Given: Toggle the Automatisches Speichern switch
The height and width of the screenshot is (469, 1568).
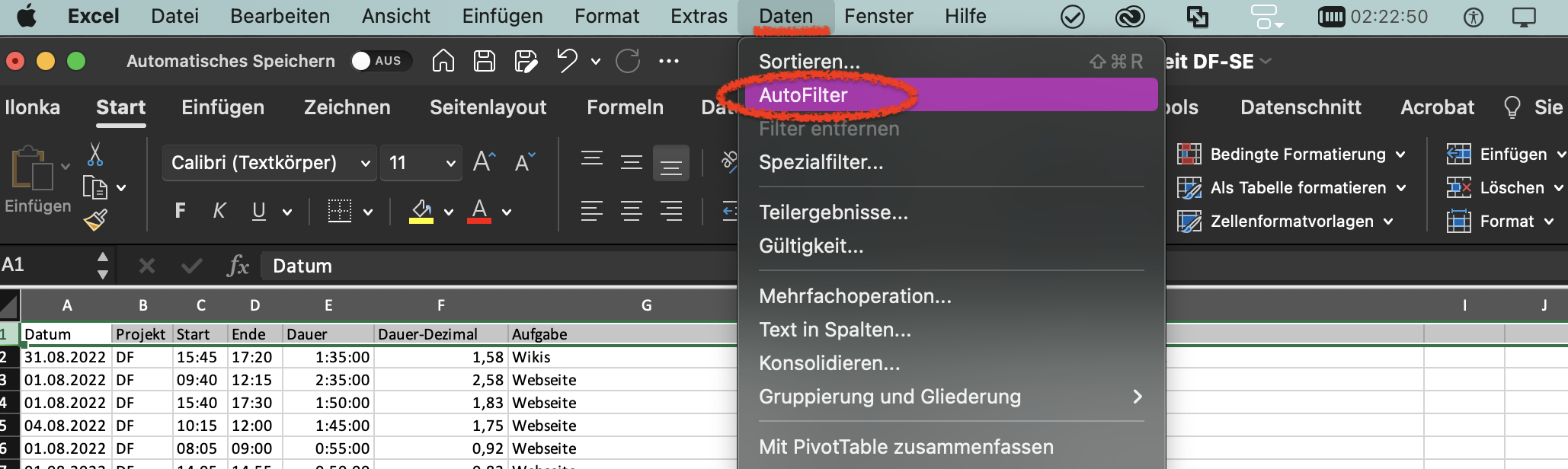Looking at the screenshot, I should [x=380, y=61].
